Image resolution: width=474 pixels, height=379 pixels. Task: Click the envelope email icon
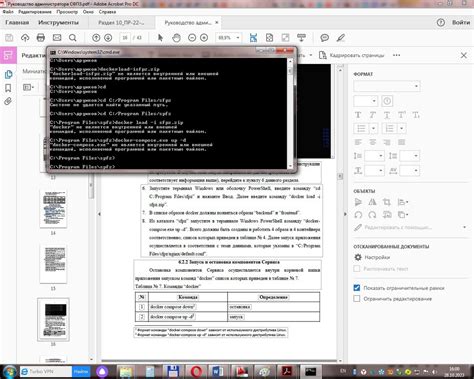pos(57,38)
